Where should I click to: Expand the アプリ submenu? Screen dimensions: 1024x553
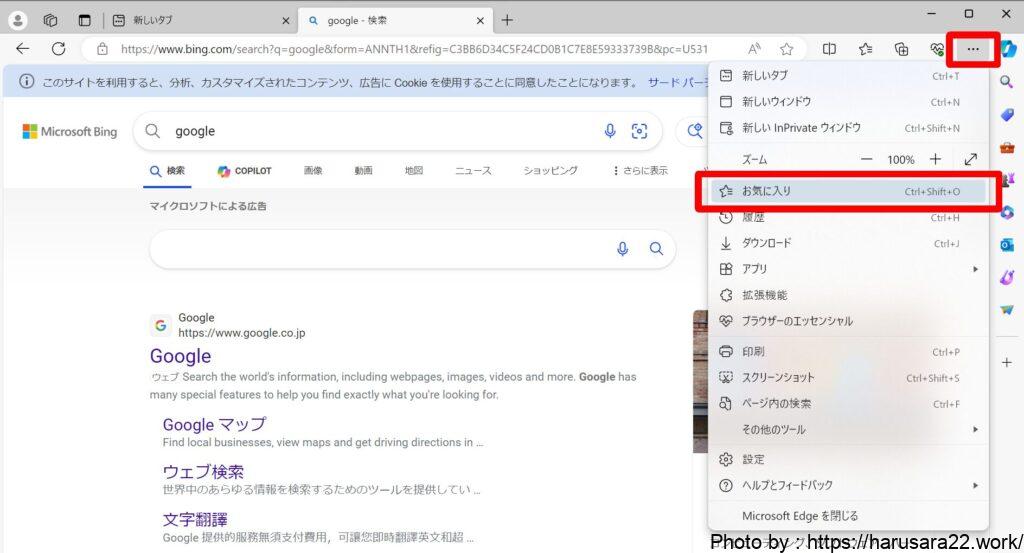(x=846, y=269)
